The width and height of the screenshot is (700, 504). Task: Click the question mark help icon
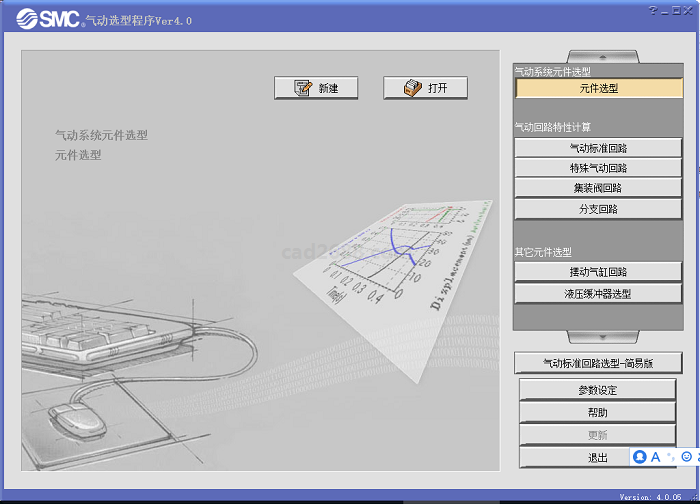point(652,9)
